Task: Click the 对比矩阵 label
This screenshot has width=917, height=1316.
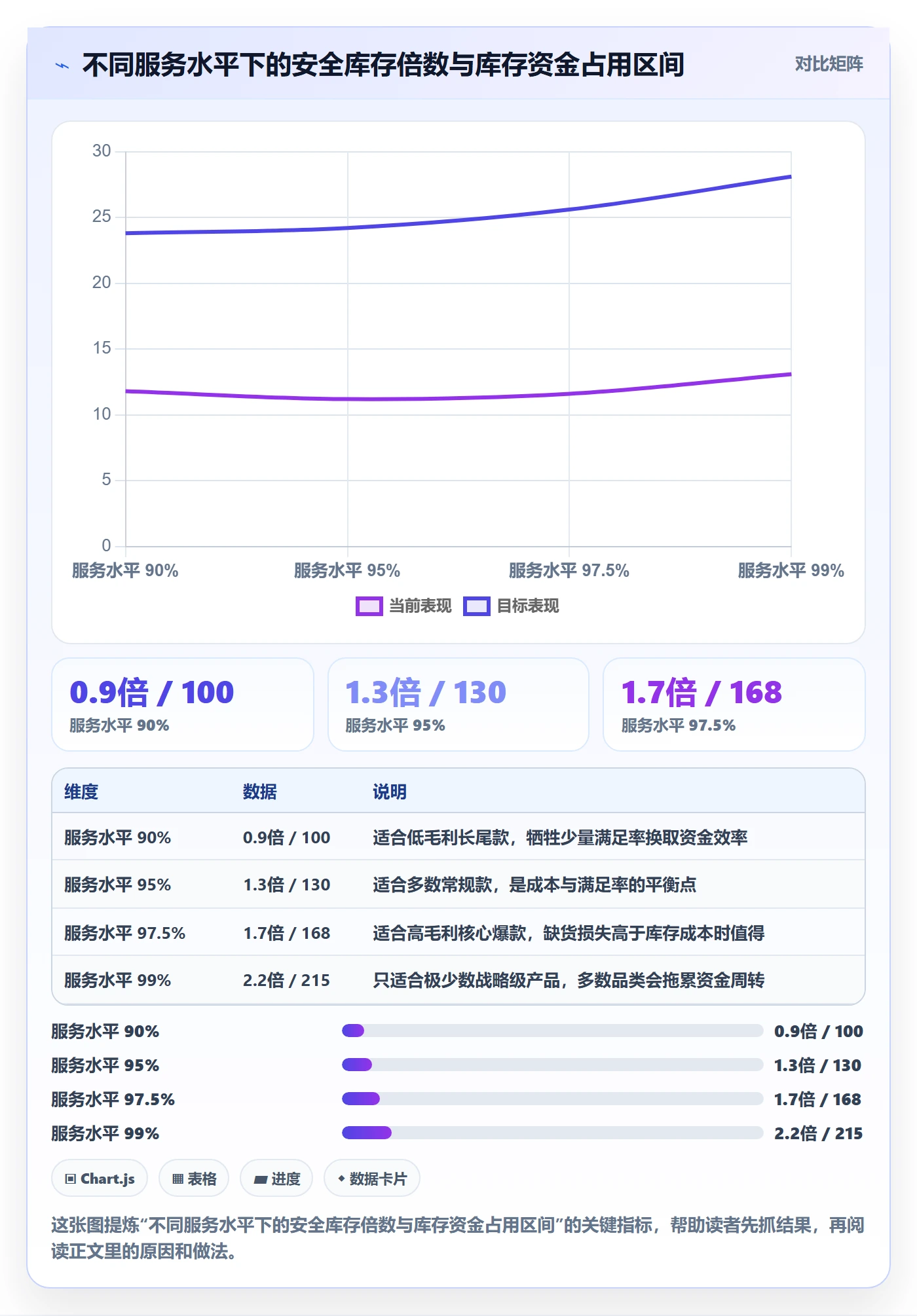Action: pyautogui.click(x=829, y=64)
